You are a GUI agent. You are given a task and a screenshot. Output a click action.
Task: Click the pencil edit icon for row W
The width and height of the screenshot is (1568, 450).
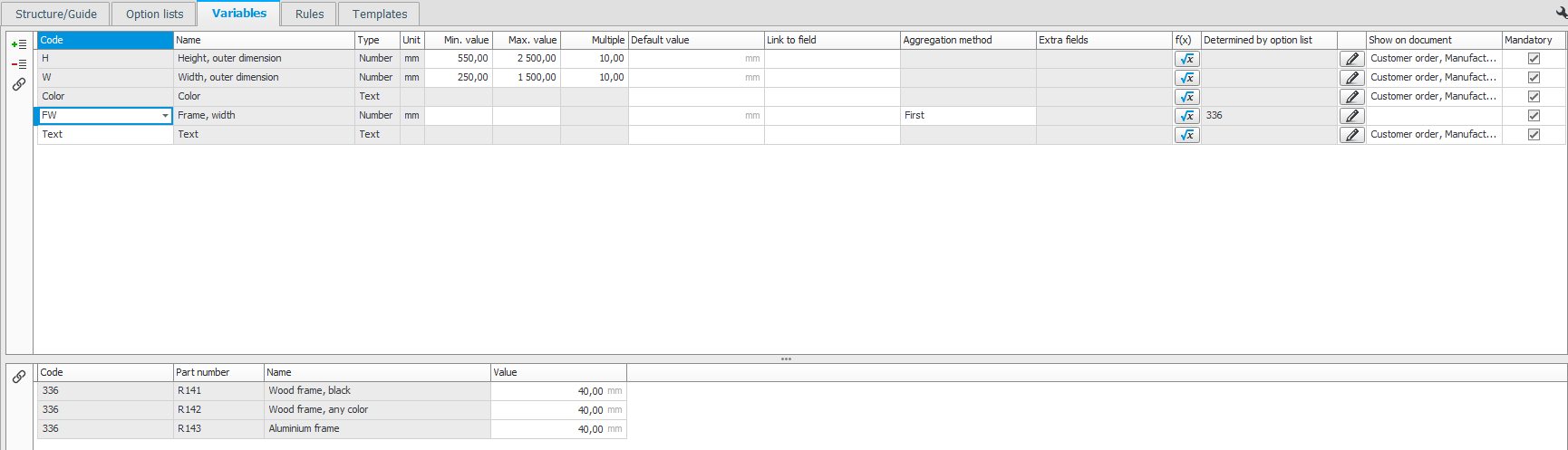(x=1351, y=78)
